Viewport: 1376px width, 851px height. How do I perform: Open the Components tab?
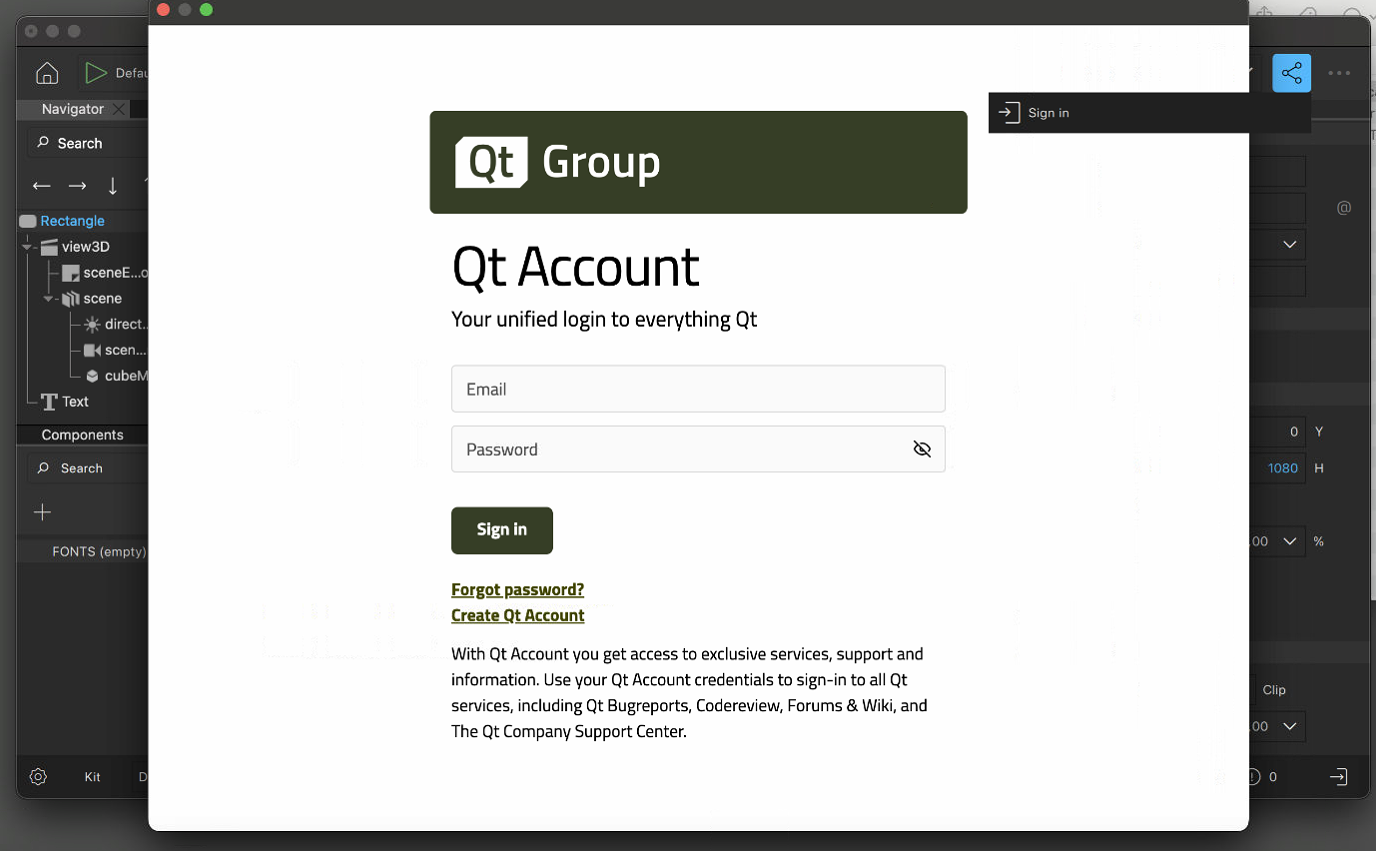[x=82, y=435]
